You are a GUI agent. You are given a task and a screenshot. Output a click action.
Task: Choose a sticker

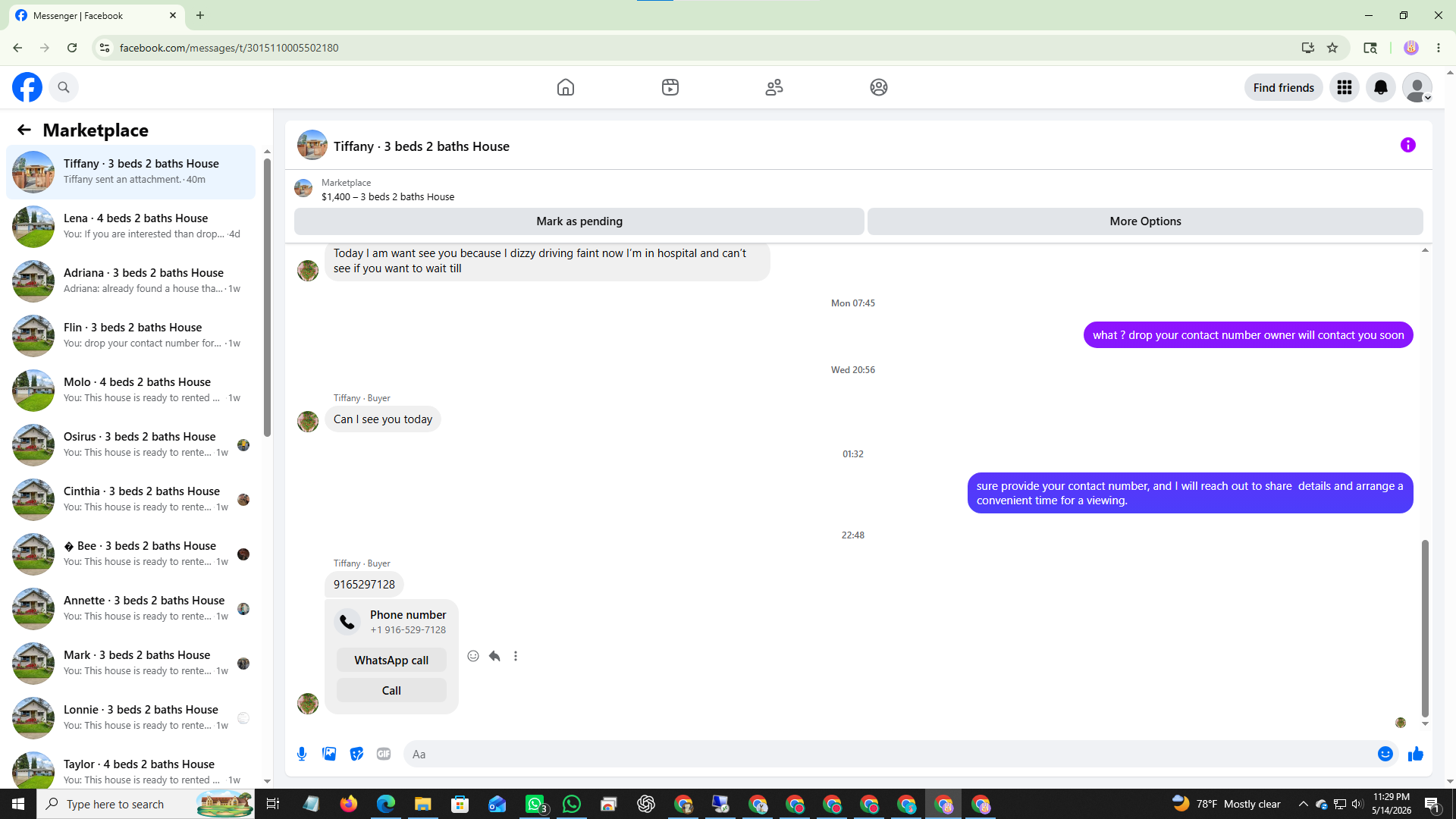click(356, 754)
